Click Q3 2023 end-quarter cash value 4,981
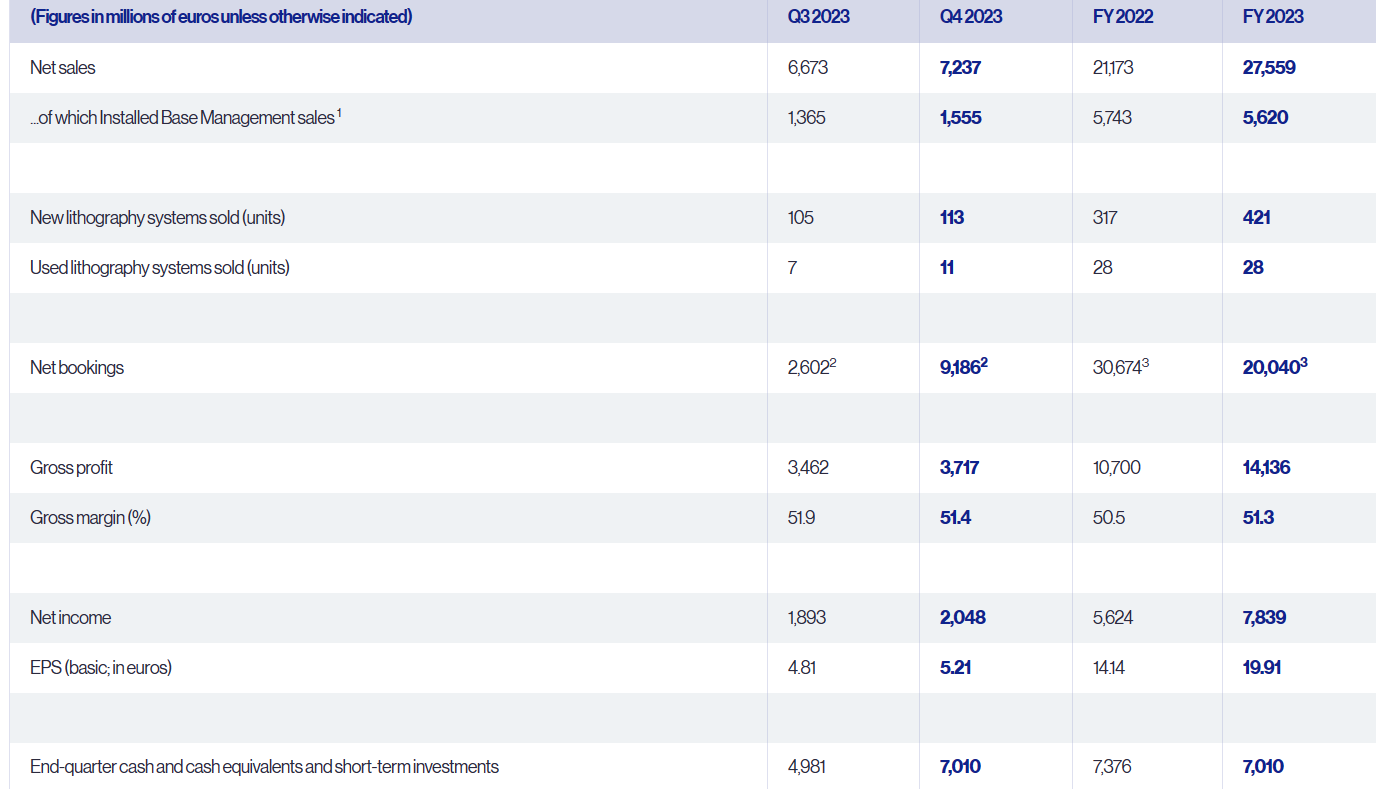The image size is (1376, 789). click(807, 767)
